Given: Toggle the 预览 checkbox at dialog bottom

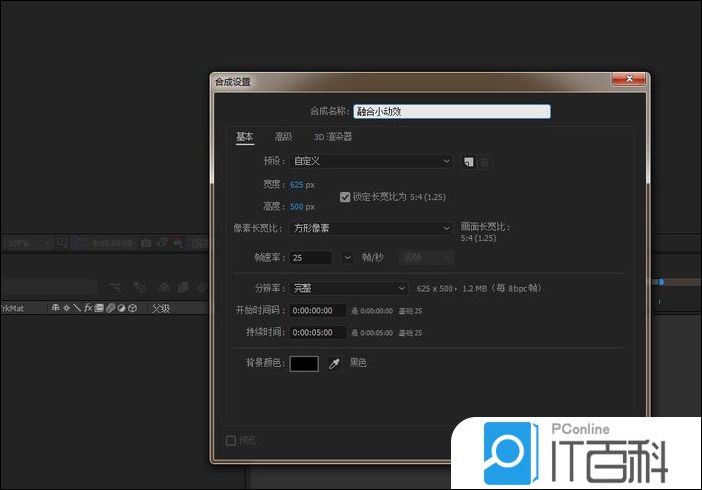Looking at the screenshot, I should coord(231,441).
